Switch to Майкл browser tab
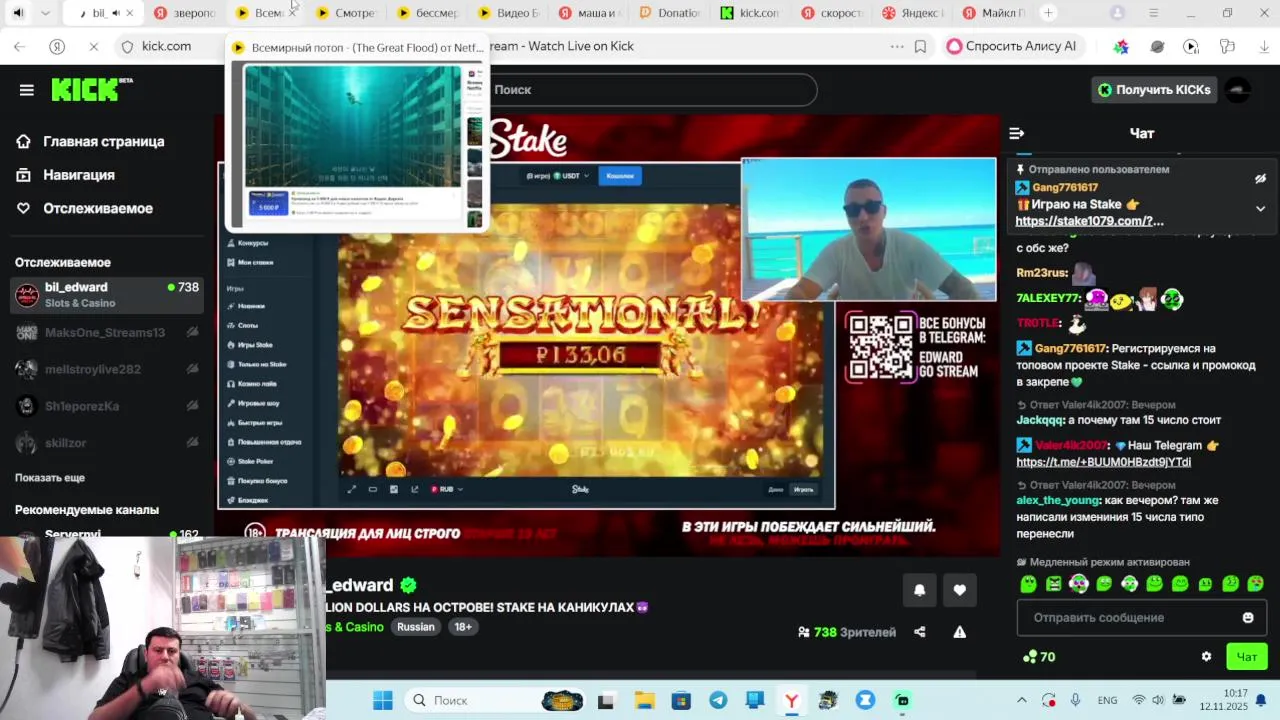This screenshot has width=1280, height=720. [994, 13]
